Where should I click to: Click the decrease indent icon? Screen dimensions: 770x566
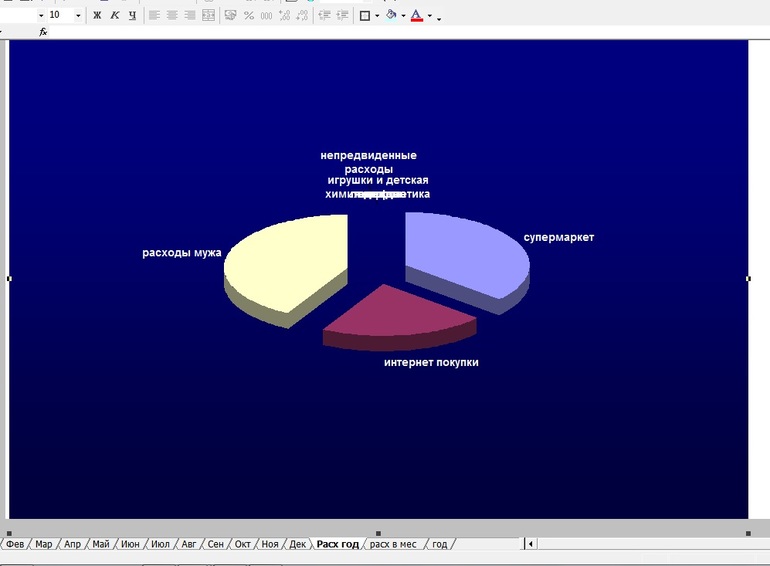coord(324,15)
